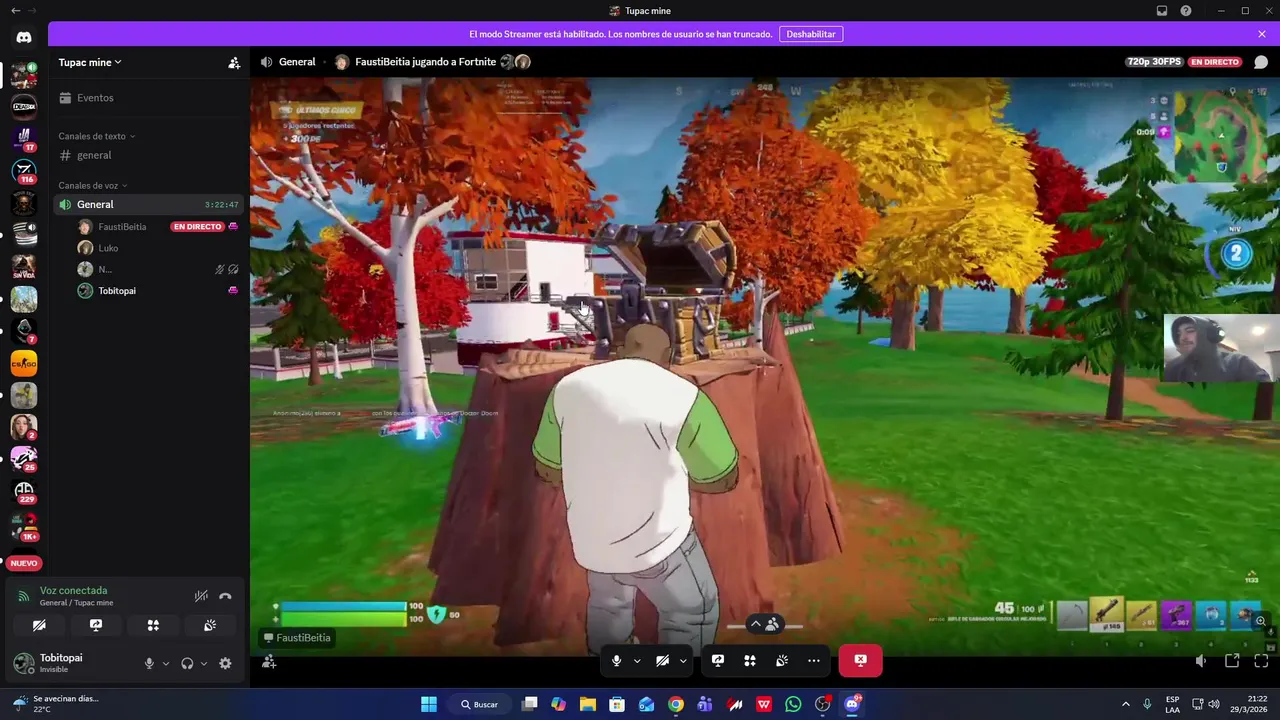
Task: Adjust stream volume speaker icon
Action: 1201,661
